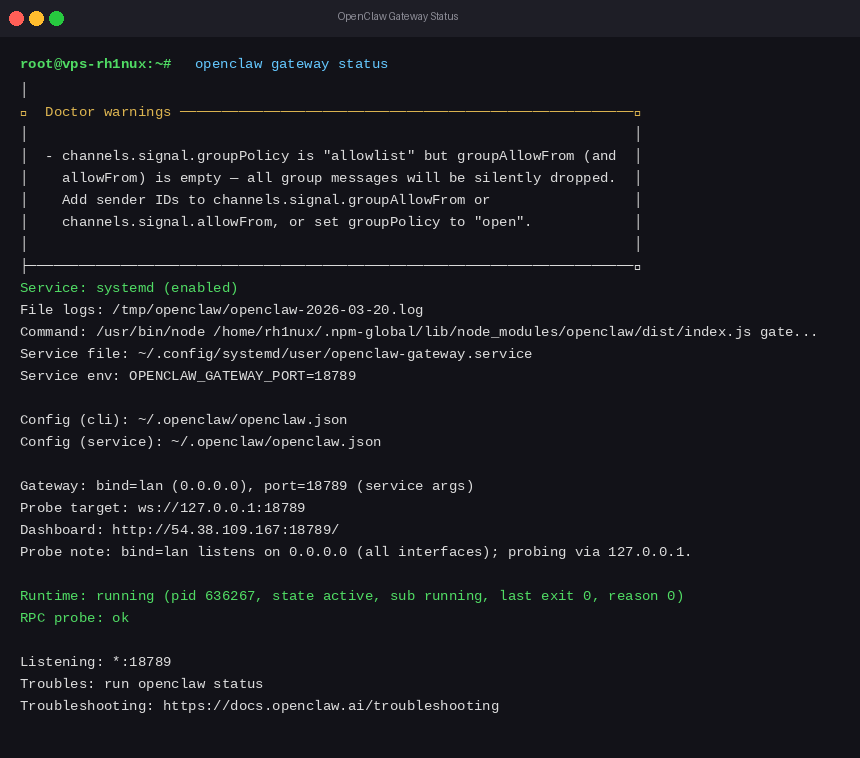Select the Service: systemd (enabled) status
Image resolution: width=860 pixels, height=758 pixels.
click(128, 287)
